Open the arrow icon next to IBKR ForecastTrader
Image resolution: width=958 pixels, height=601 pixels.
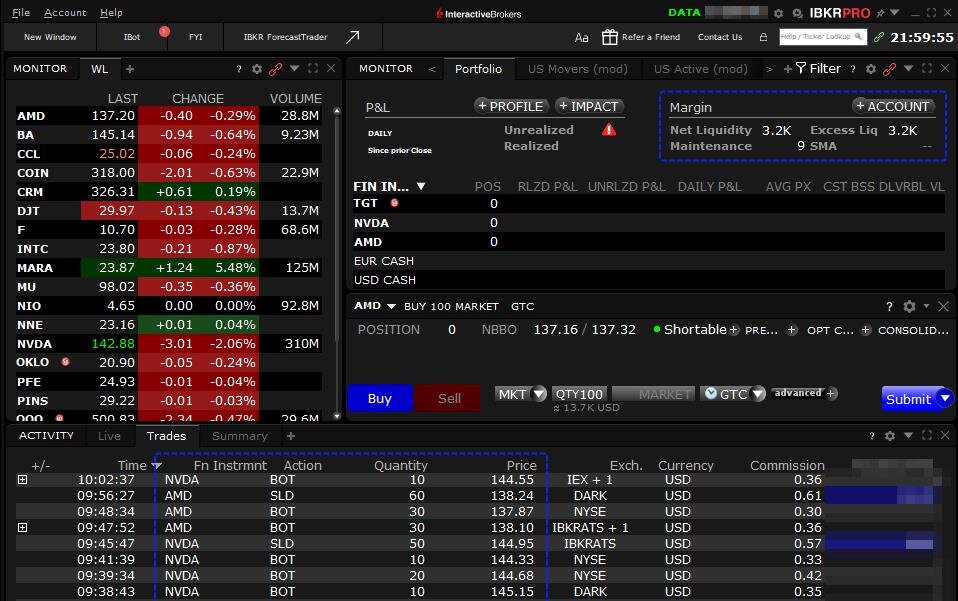click(353, 37)
